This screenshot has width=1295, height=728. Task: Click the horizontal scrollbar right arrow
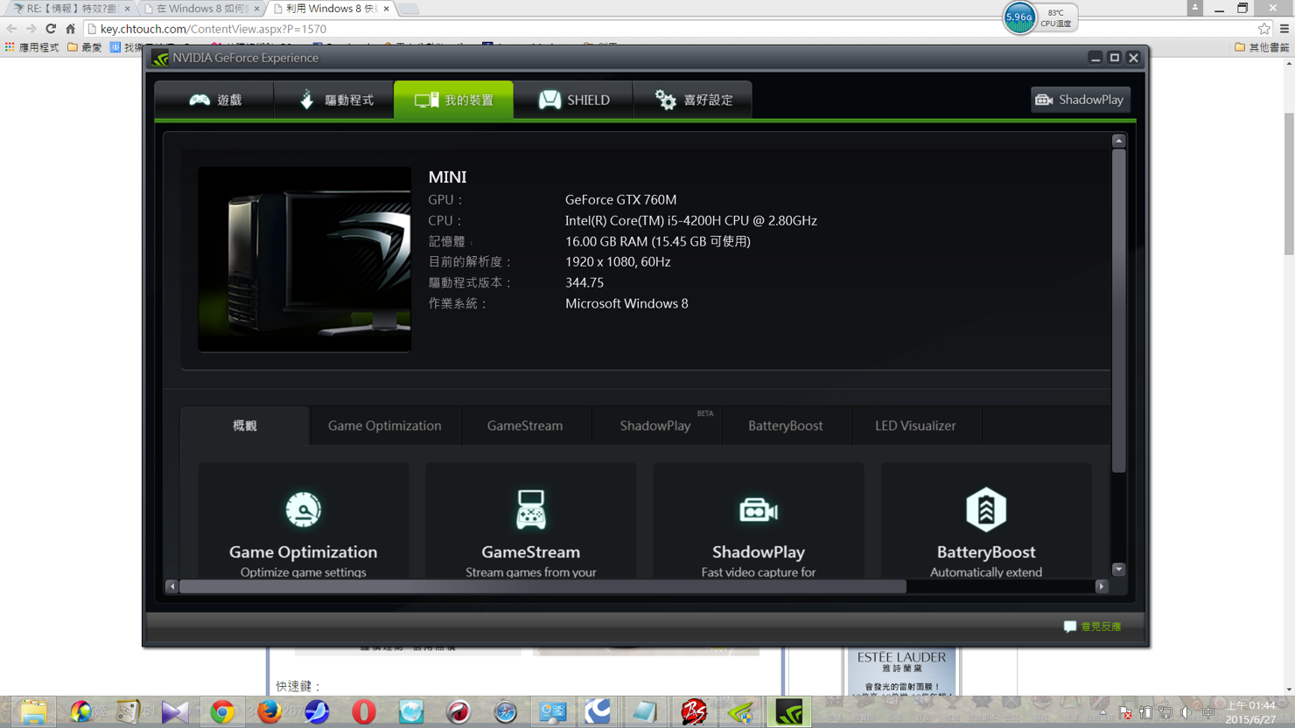(1102, 587)
